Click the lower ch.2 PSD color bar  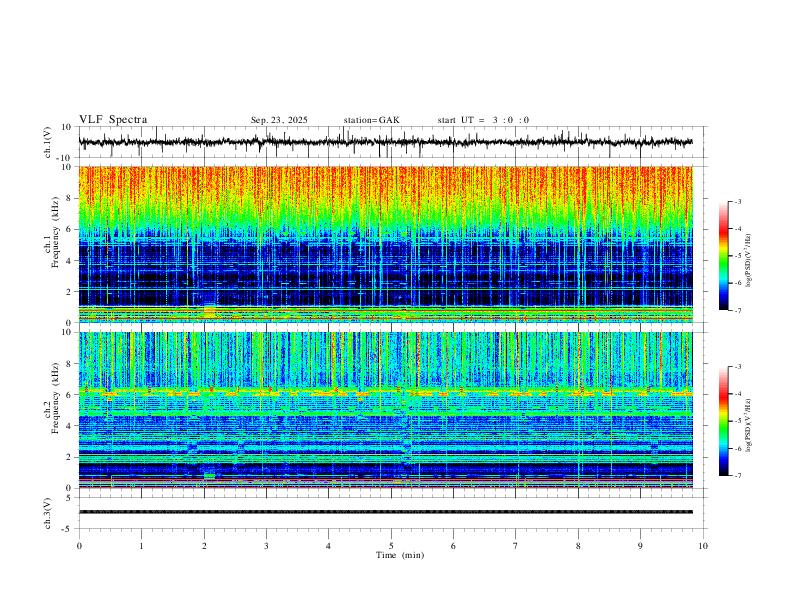tap(723, 421)
